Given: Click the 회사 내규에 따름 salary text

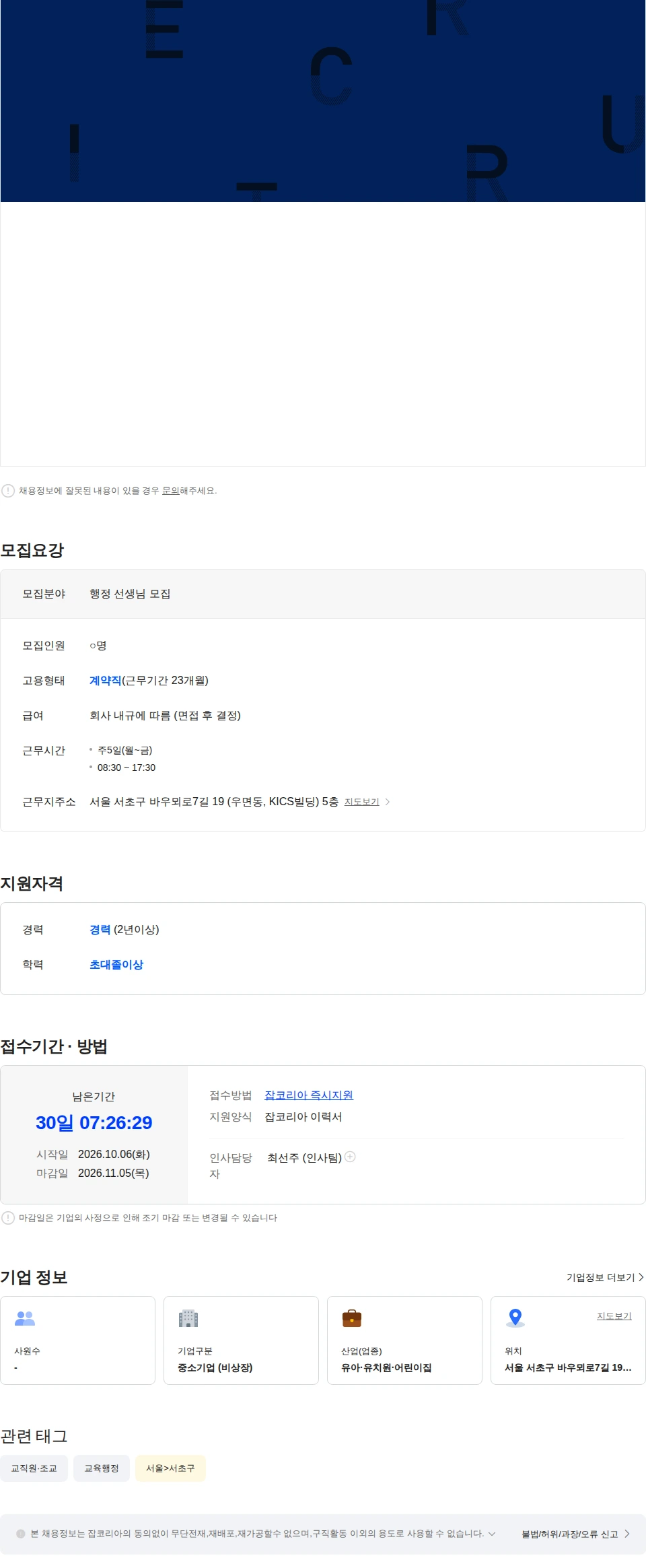Looking at the screenshot, I should coord(165,716).
